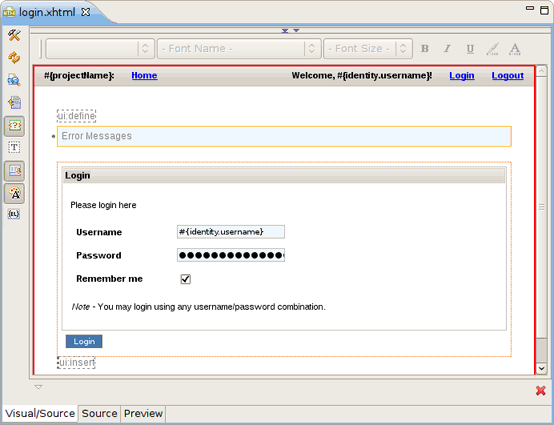Click the Note about username/password combination
Screen dimensions: 554x425
coord(199,307)
